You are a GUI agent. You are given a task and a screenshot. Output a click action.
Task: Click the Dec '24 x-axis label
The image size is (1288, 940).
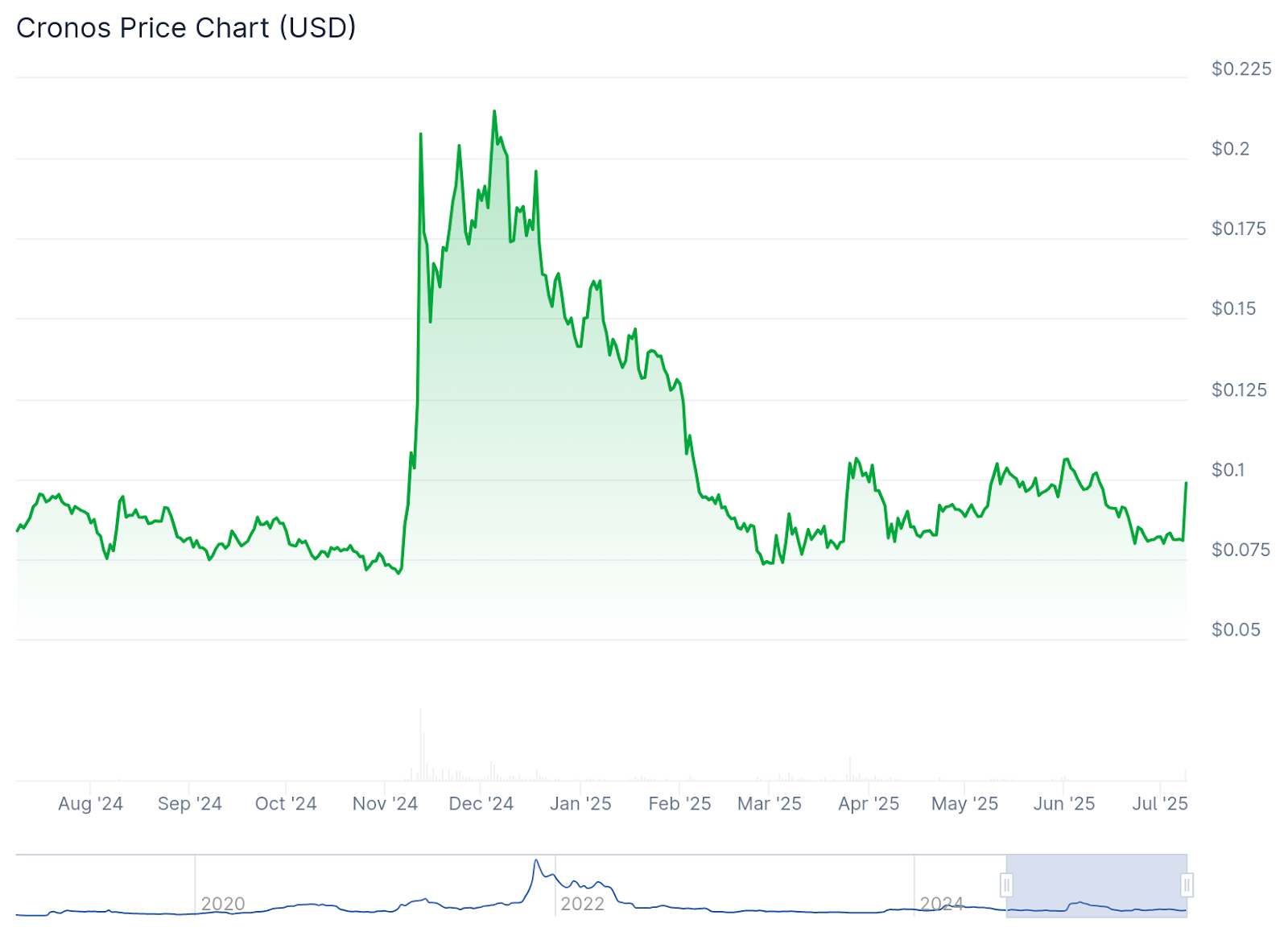pos(481,803)
